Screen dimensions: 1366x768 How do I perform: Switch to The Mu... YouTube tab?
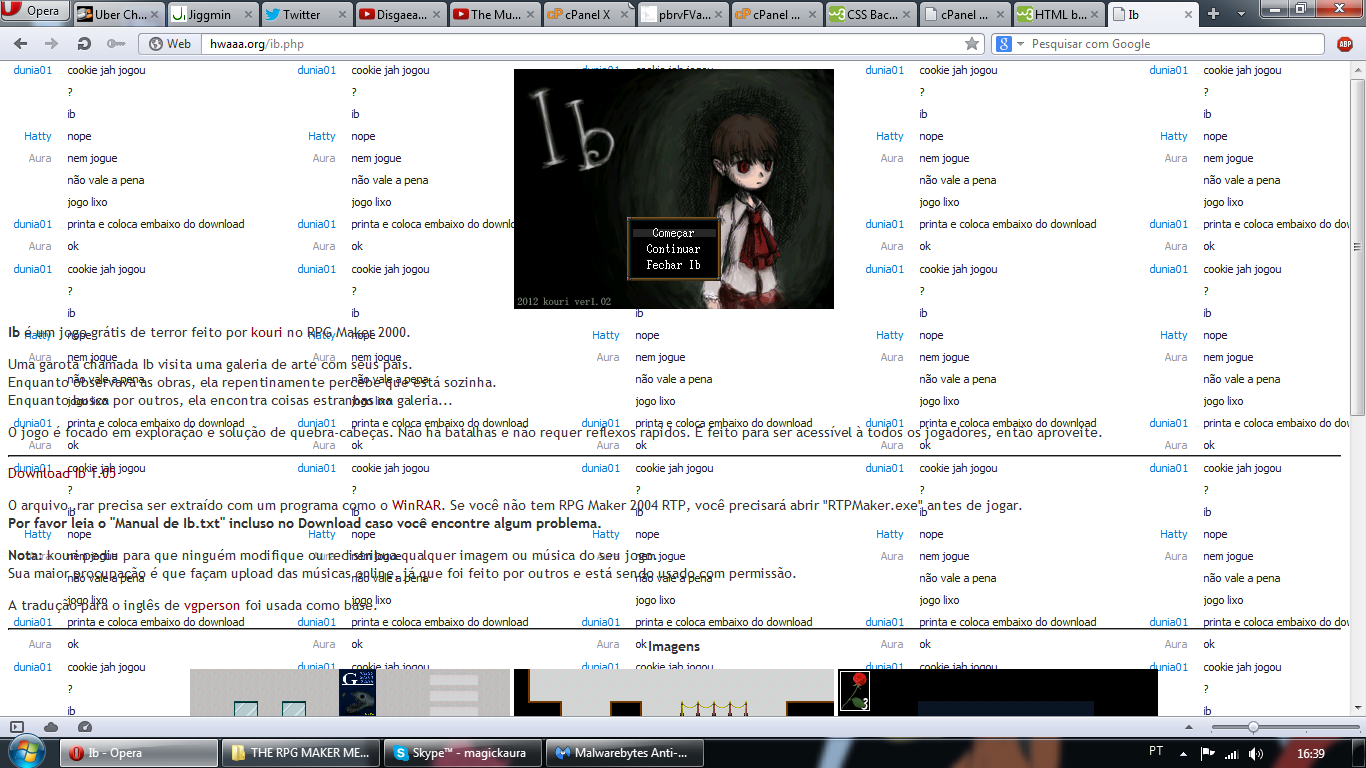coord(495,14)
